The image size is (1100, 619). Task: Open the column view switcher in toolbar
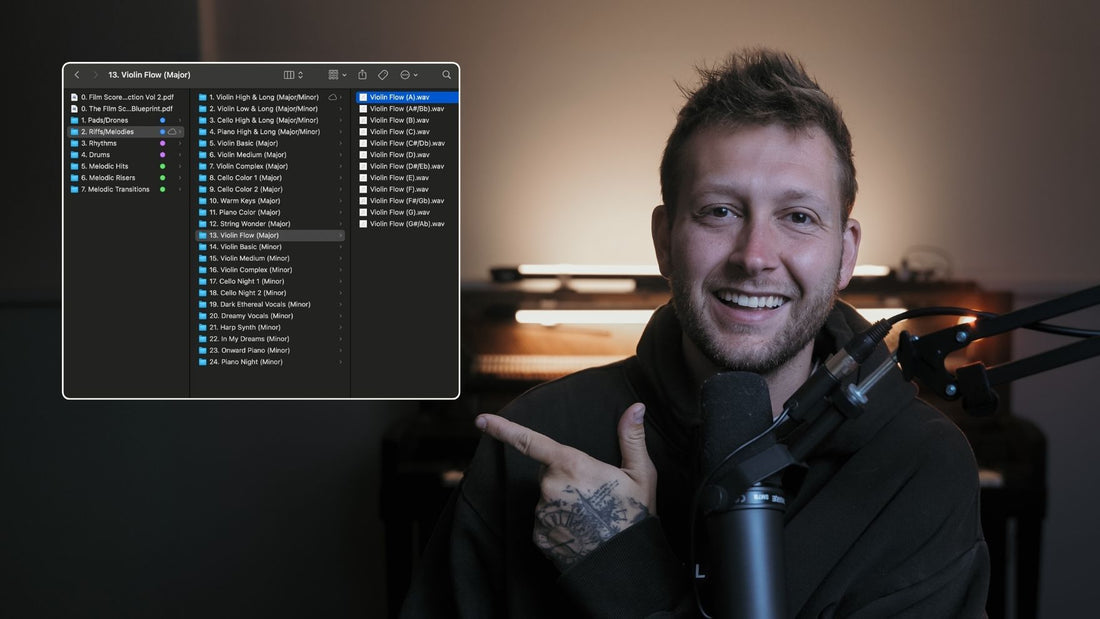point(293,74)
